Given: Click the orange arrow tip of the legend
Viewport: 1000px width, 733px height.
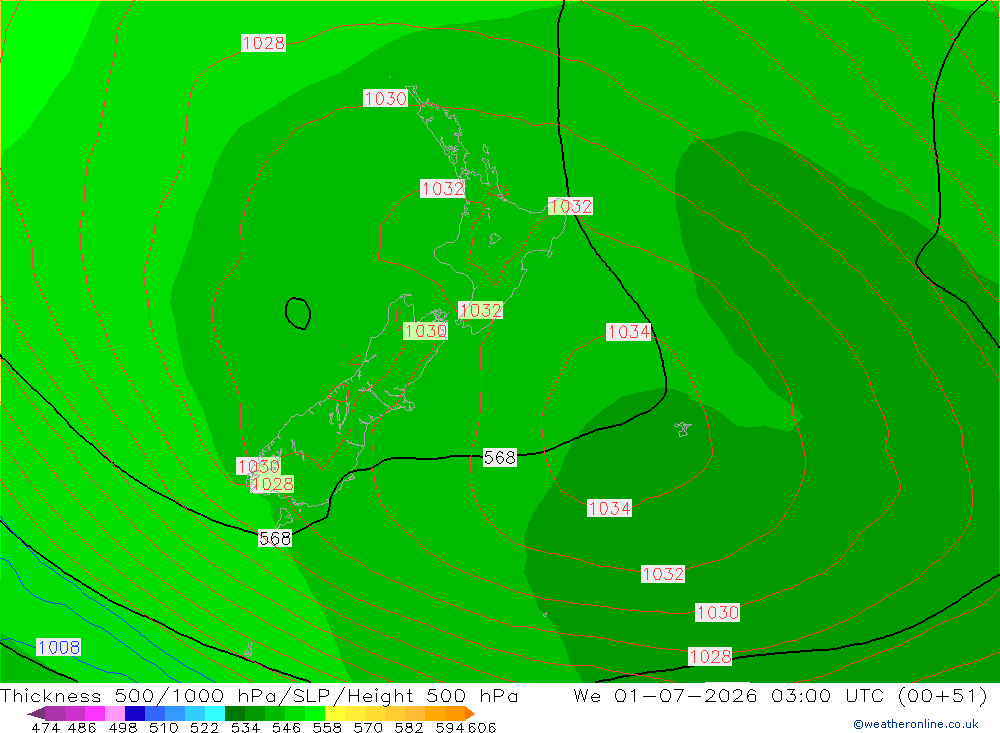Looking at the screenshot, I should 470,713.
